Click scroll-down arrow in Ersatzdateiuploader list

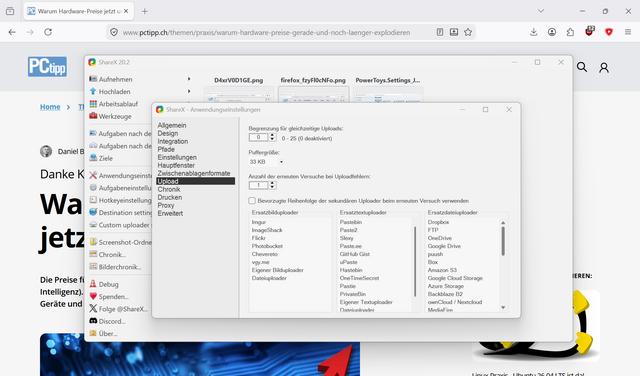503,307
